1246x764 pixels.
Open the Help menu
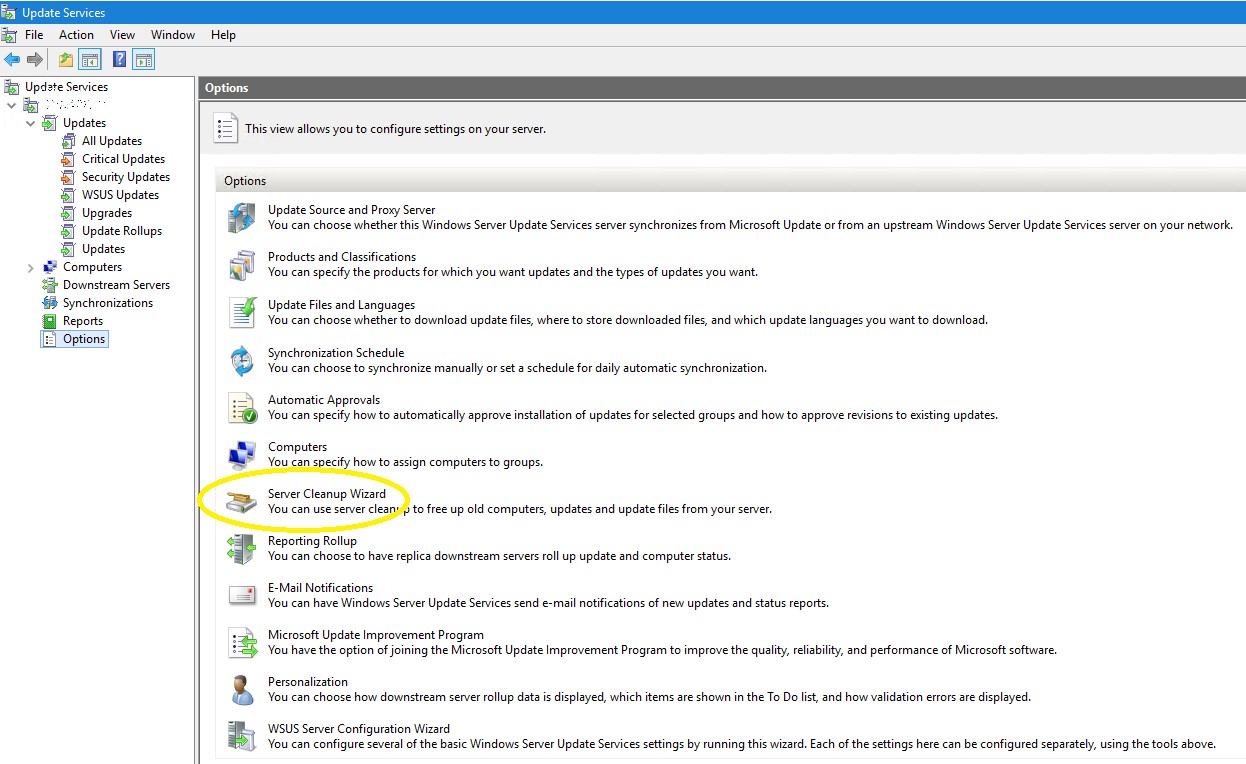click(223, 35)
